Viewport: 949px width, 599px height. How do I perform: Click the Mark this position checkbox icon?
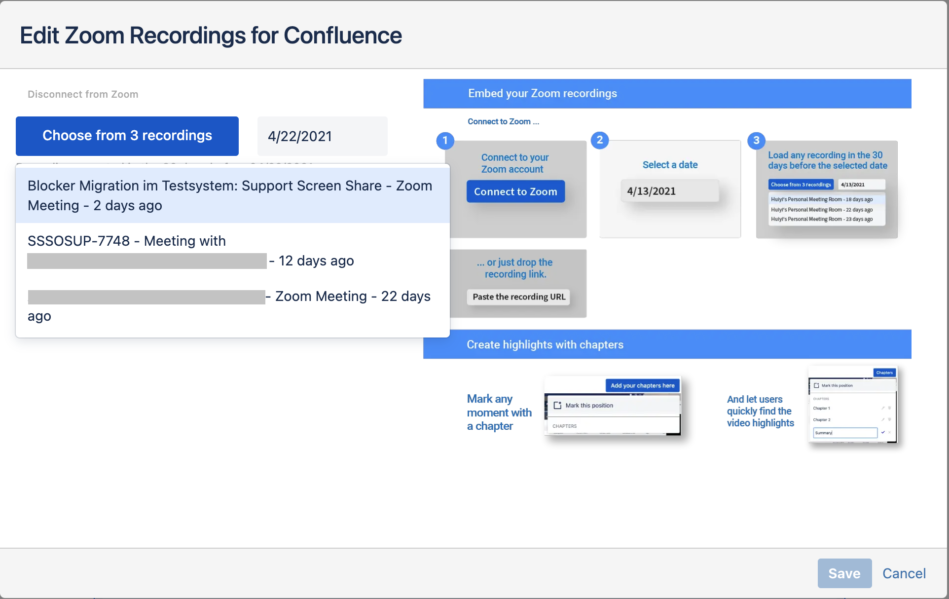[557, 405]
